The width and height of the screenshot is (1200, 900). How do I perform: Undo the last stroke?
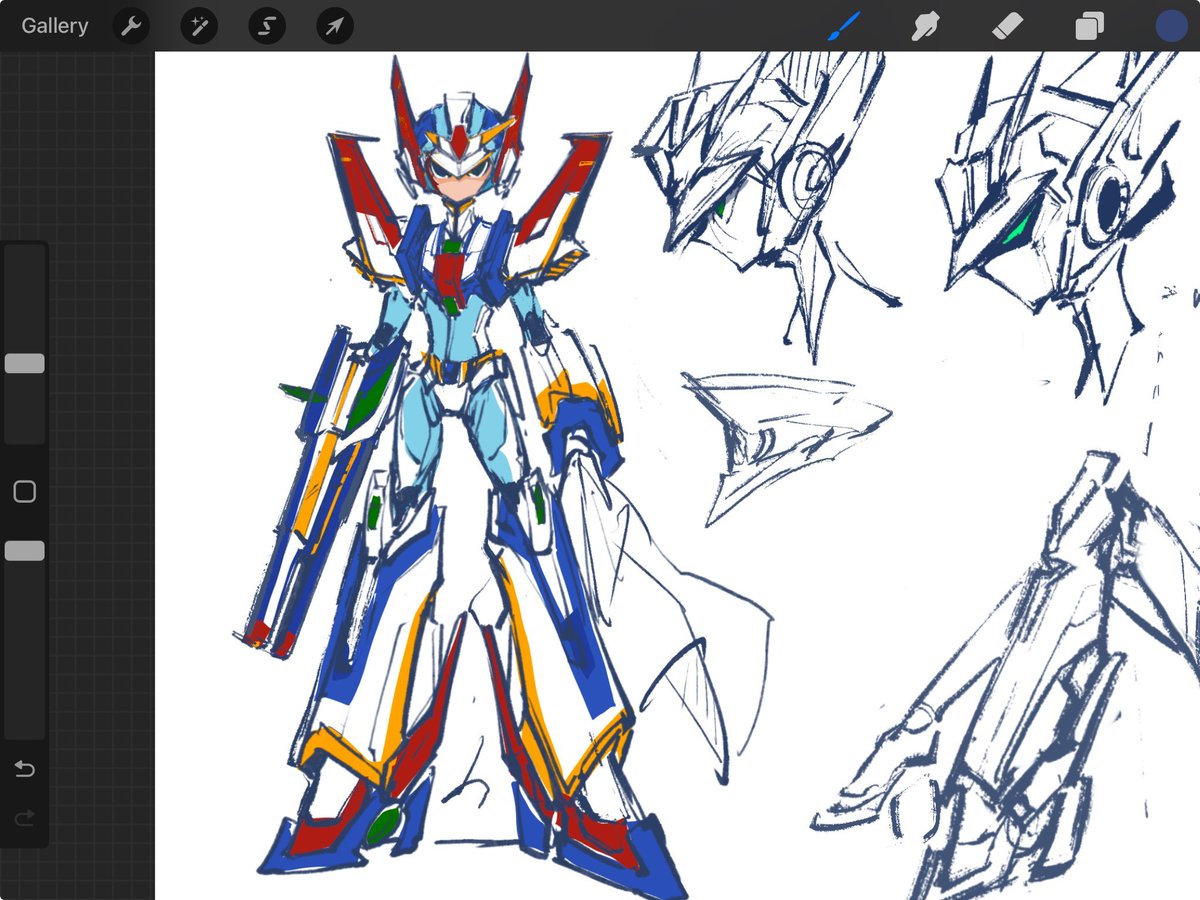tap(24, 769)
